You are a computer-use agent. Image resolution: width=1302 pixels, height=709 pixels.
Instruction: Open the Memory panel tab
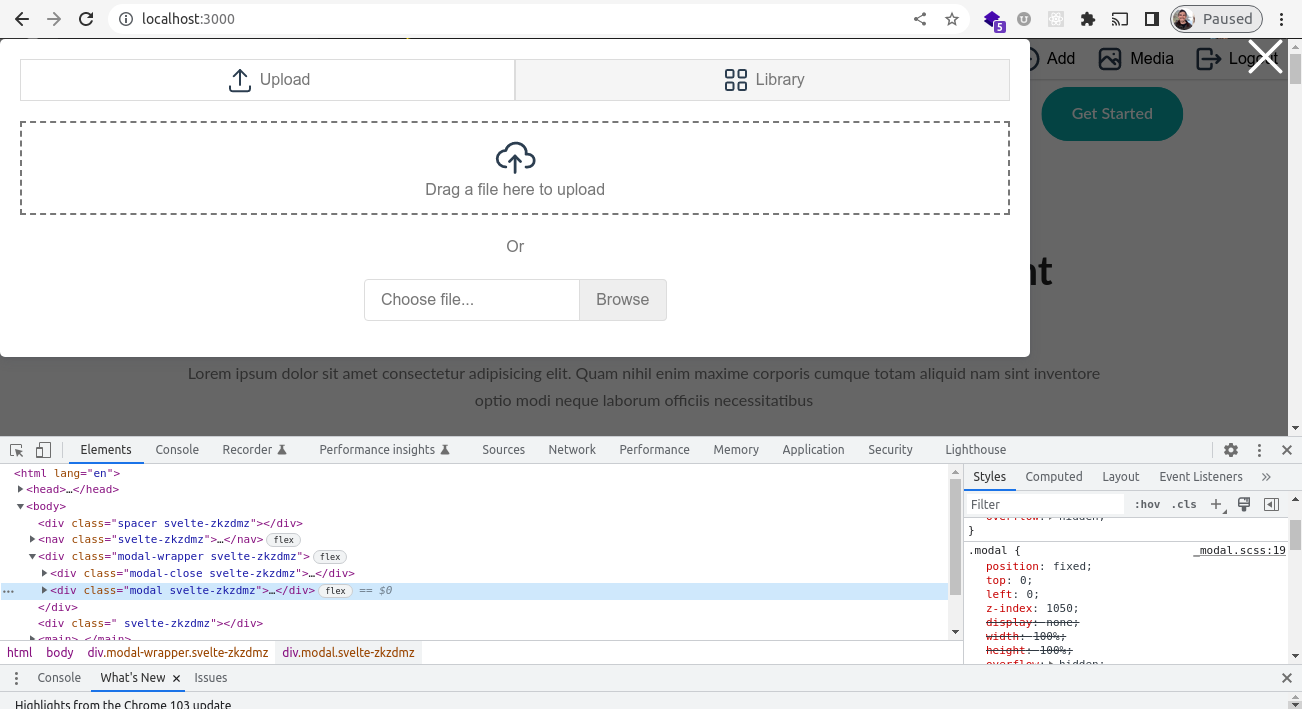pos(736,450)
